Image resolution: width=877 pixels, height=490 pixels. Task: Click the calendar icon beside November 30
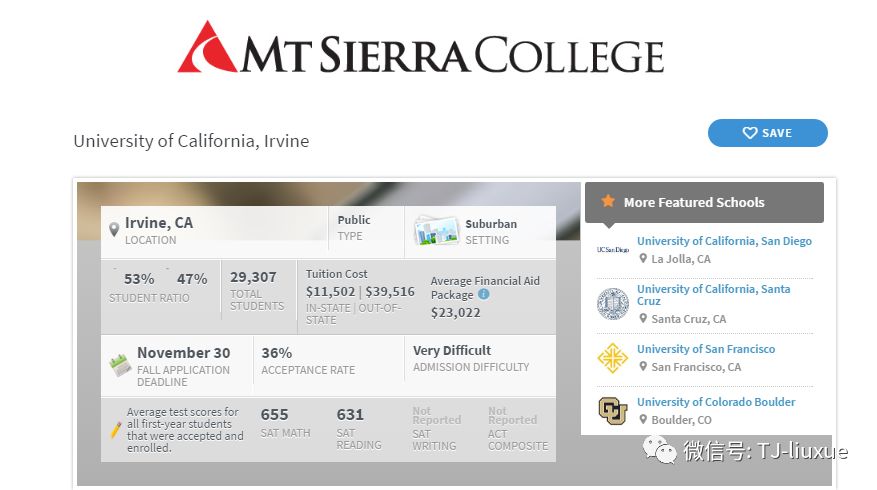coord(120,365)
